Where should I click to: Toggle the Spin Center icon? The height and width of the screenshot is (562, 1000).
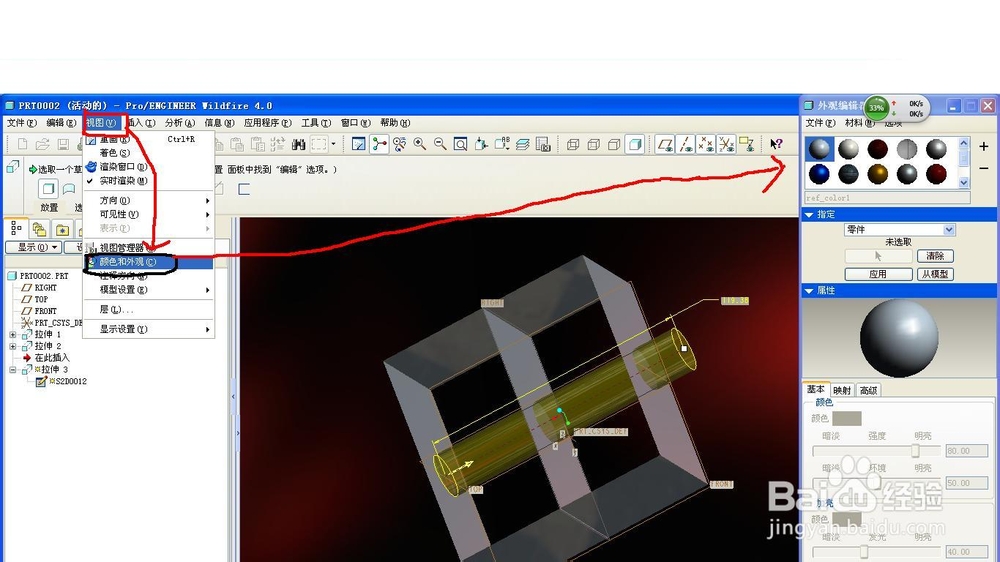[379, 145]
